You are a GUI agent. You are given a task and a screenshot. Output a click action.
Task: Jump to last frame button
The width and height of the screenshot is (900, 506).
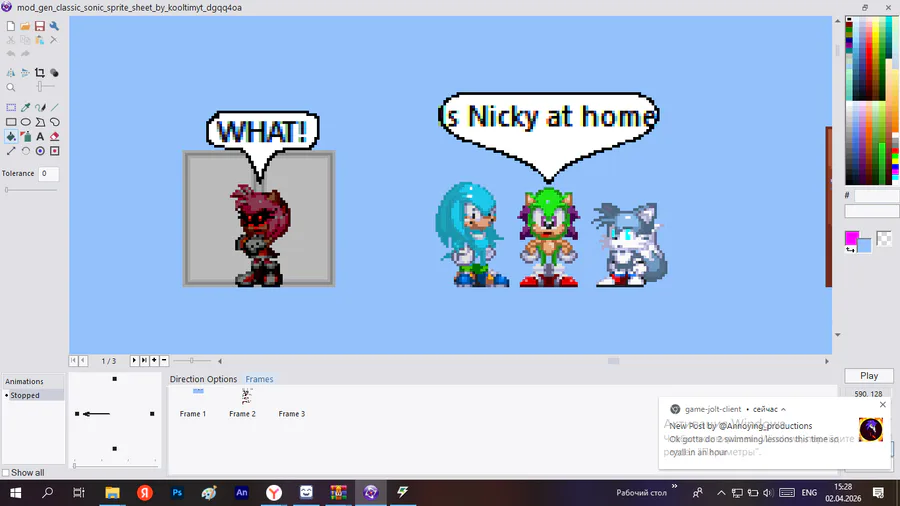144,360
